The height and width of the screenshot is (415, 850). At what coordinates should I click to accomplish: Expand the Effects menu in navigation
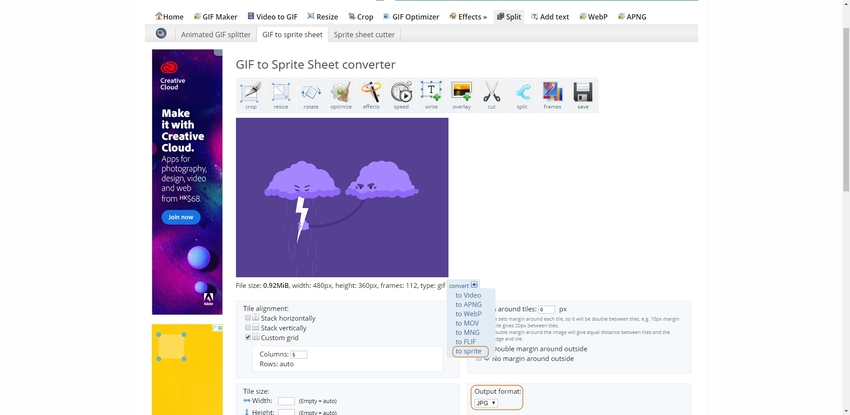[x=468, y=17]
